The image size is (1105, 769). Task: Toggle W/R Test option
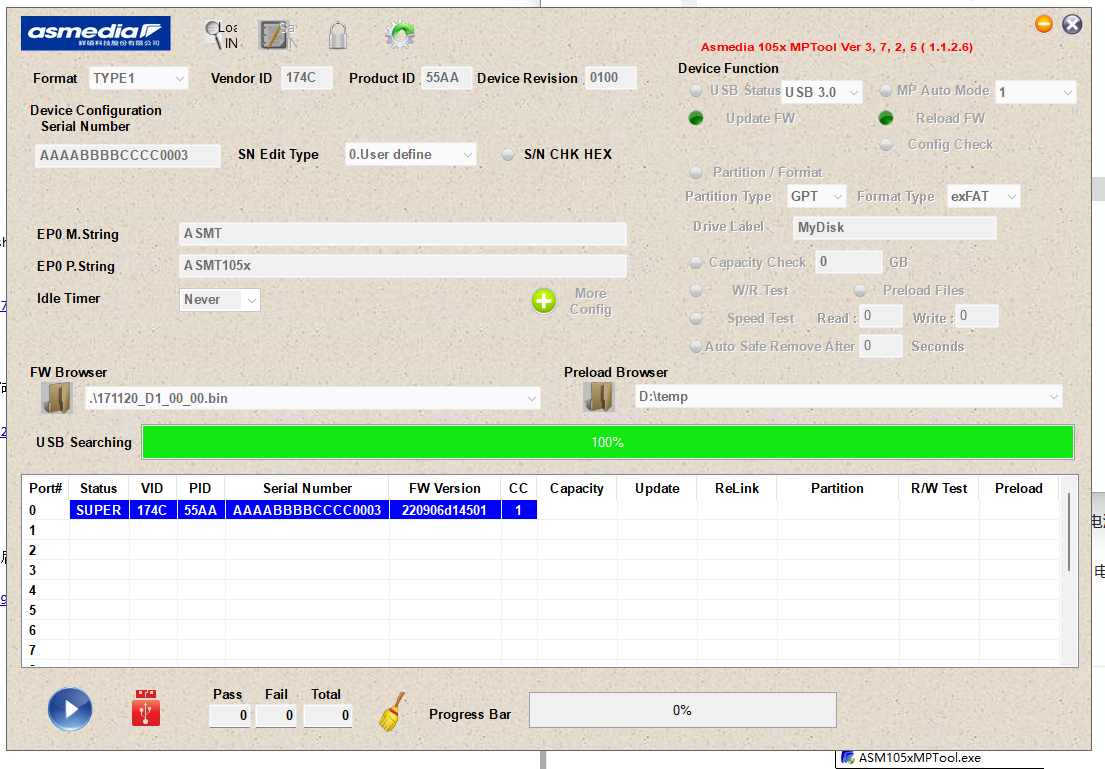(696, 290)
